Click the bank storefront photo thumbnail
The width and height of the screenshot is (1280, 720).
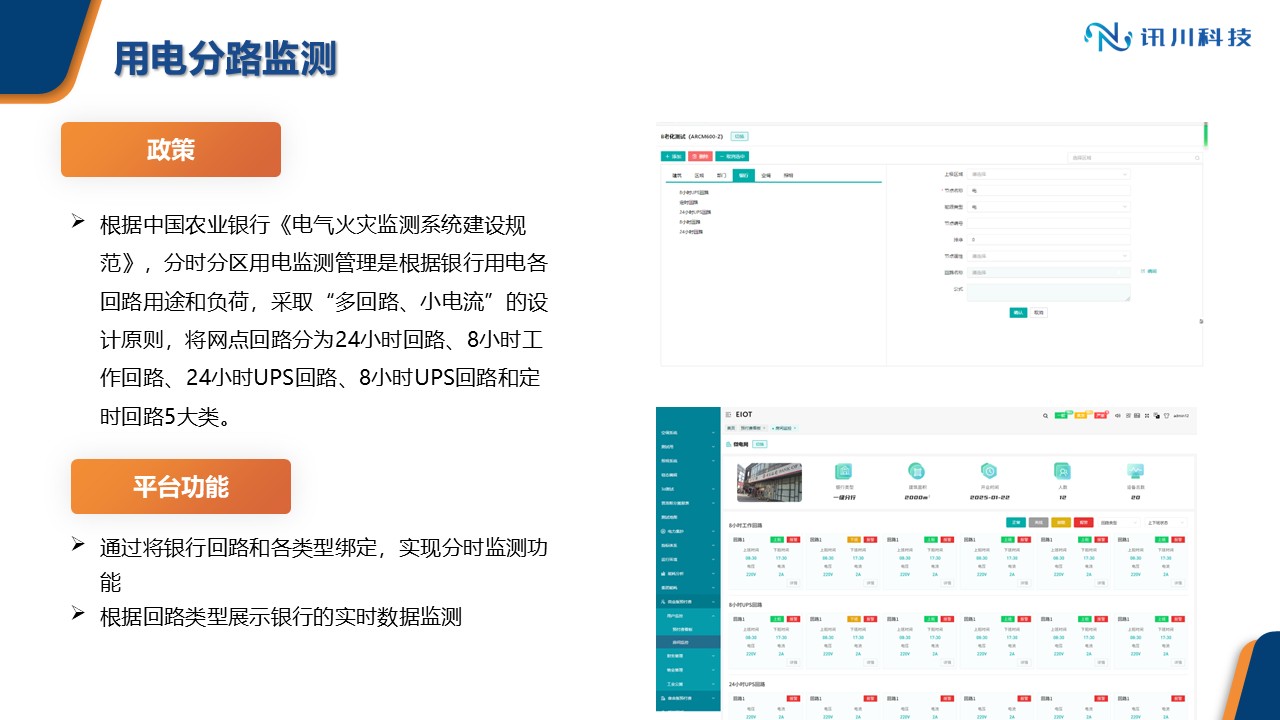(x=769, y=481)
